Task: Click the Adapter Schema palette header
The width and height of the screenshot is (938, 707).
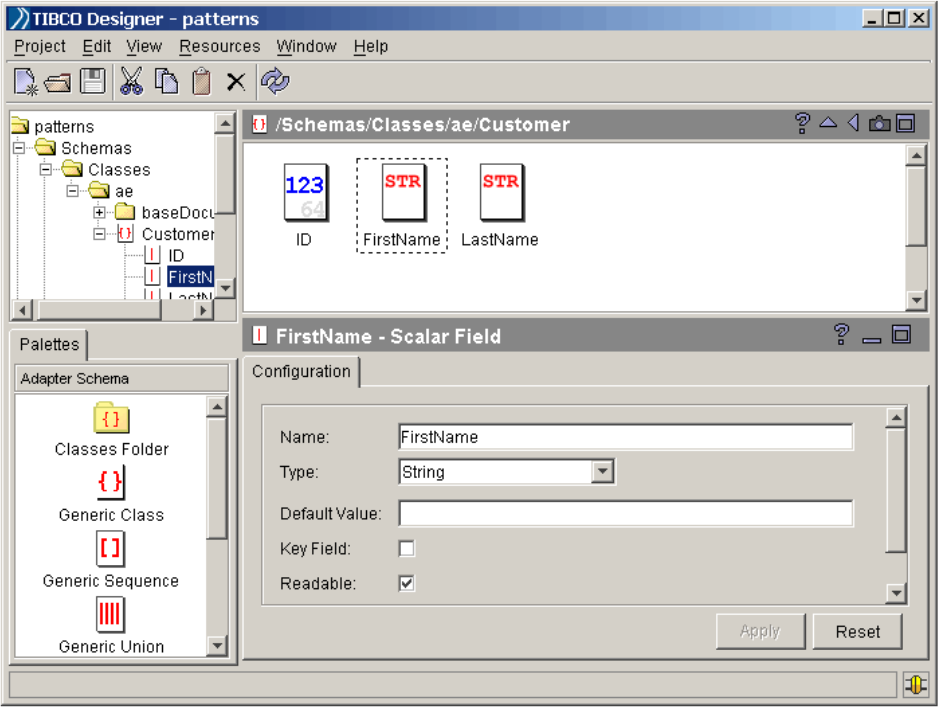Action: click(121, 379)
